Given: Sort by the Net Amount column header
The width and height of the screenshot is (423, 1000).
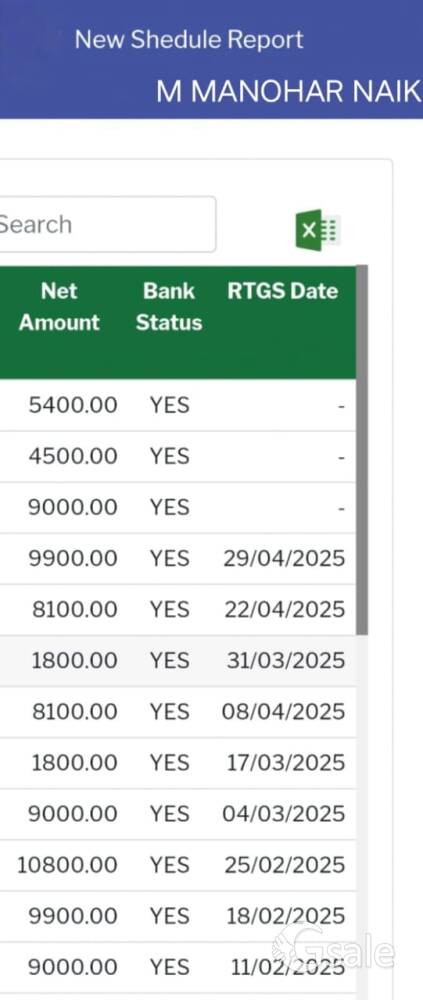Looking at the screenshot, I should pos(59,307).
